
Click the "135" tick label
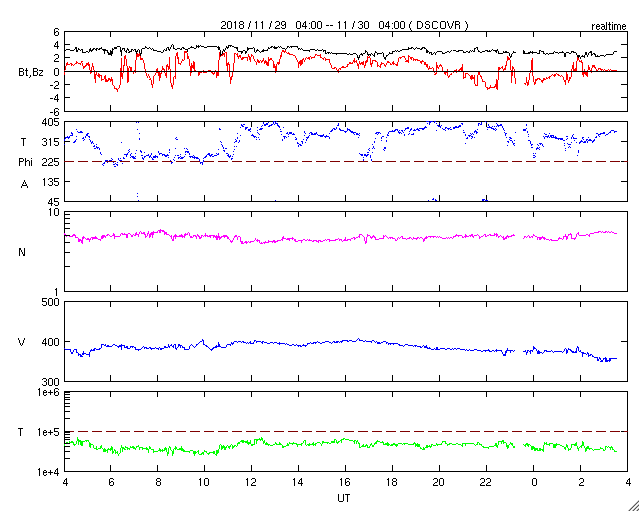[51, 182]
